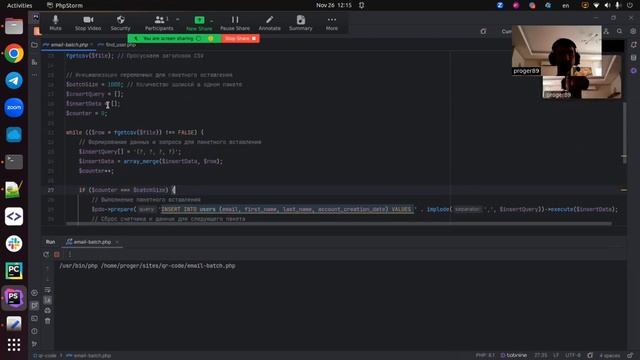Image resolution: width=640 pixels, height=360 pixels.
Task: Expand the Participants options arrow
Action: point(178,19)
